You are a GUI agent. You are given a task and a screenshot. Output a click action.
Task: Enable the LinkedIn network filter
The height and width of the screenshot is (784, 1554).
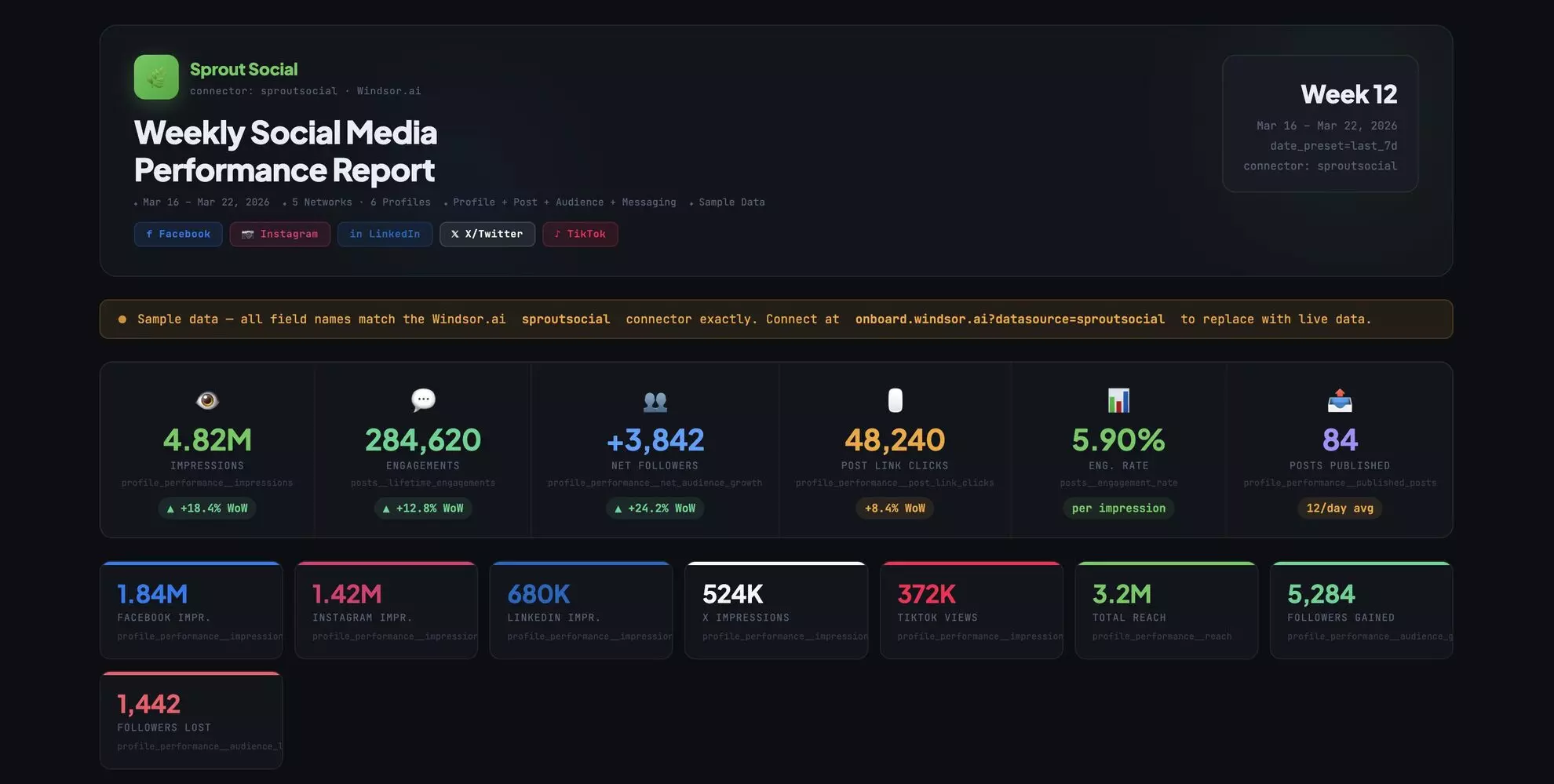tap(385, 234)
